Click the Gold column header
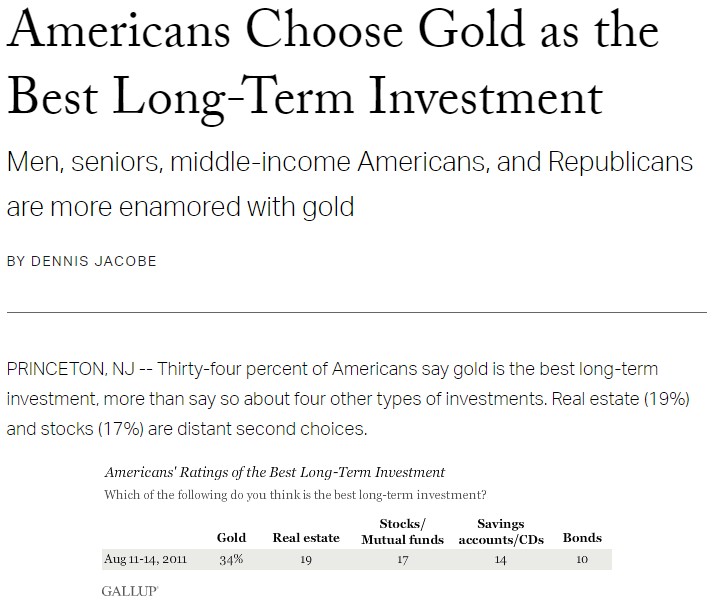 [231, 538]
